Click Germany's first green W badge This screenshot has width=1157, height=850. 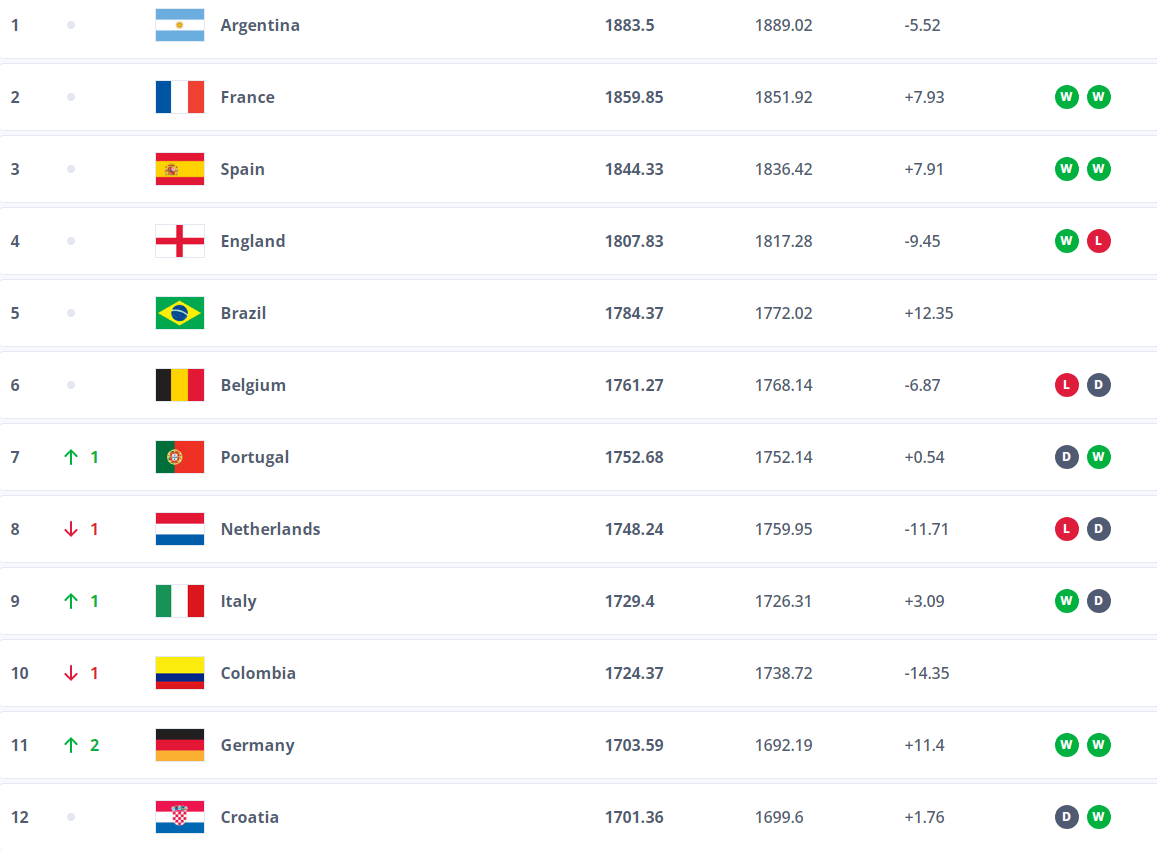(x=1067, y=745)
